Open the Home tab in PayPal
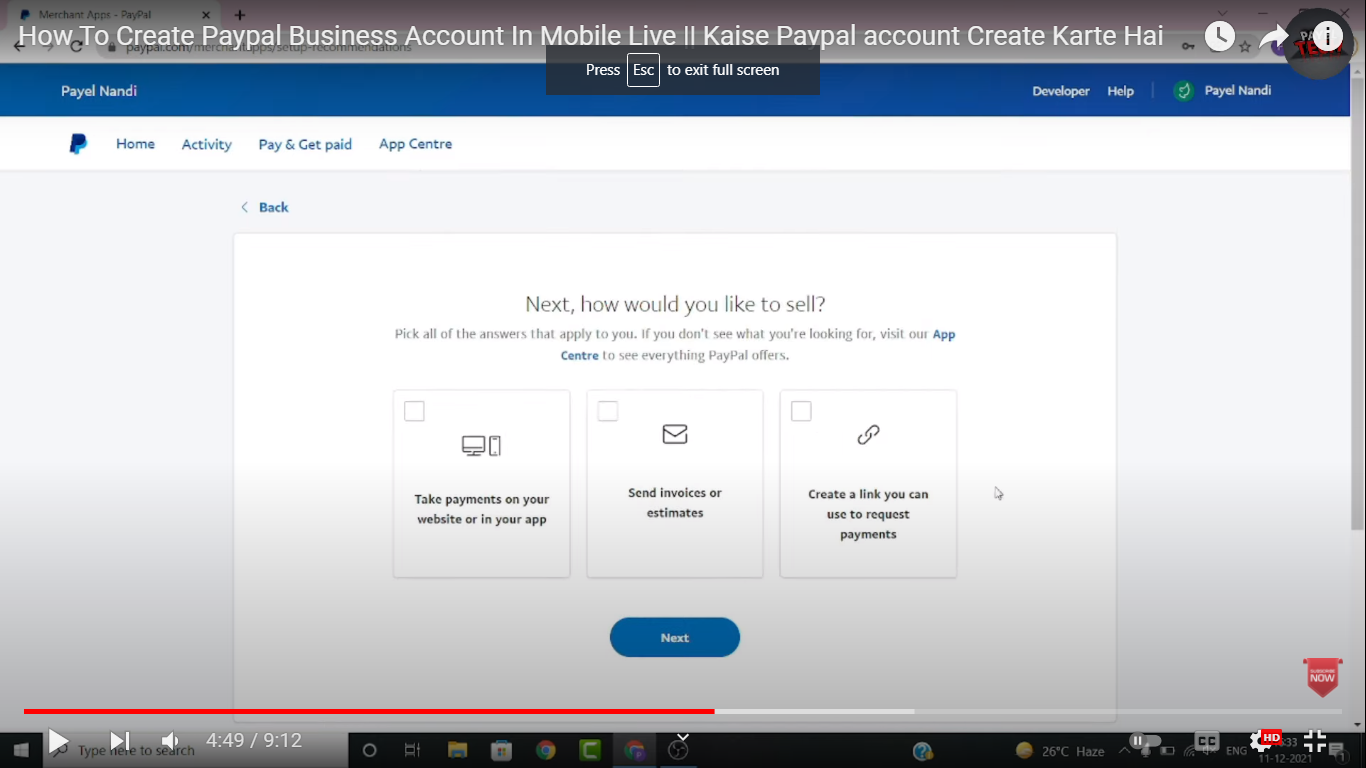 135,144
